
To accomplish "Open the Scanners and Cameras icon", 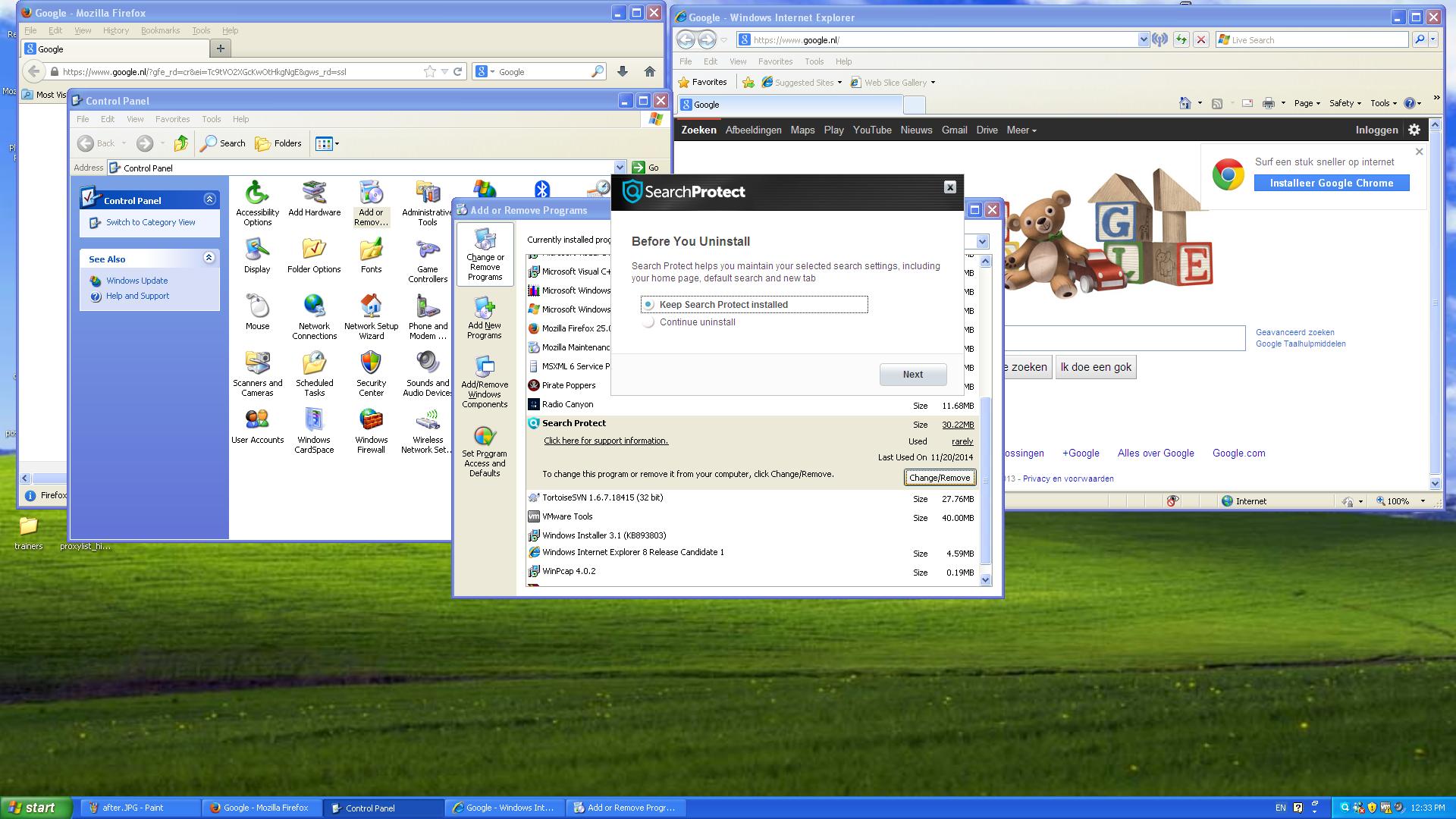I will pos(257,374).
